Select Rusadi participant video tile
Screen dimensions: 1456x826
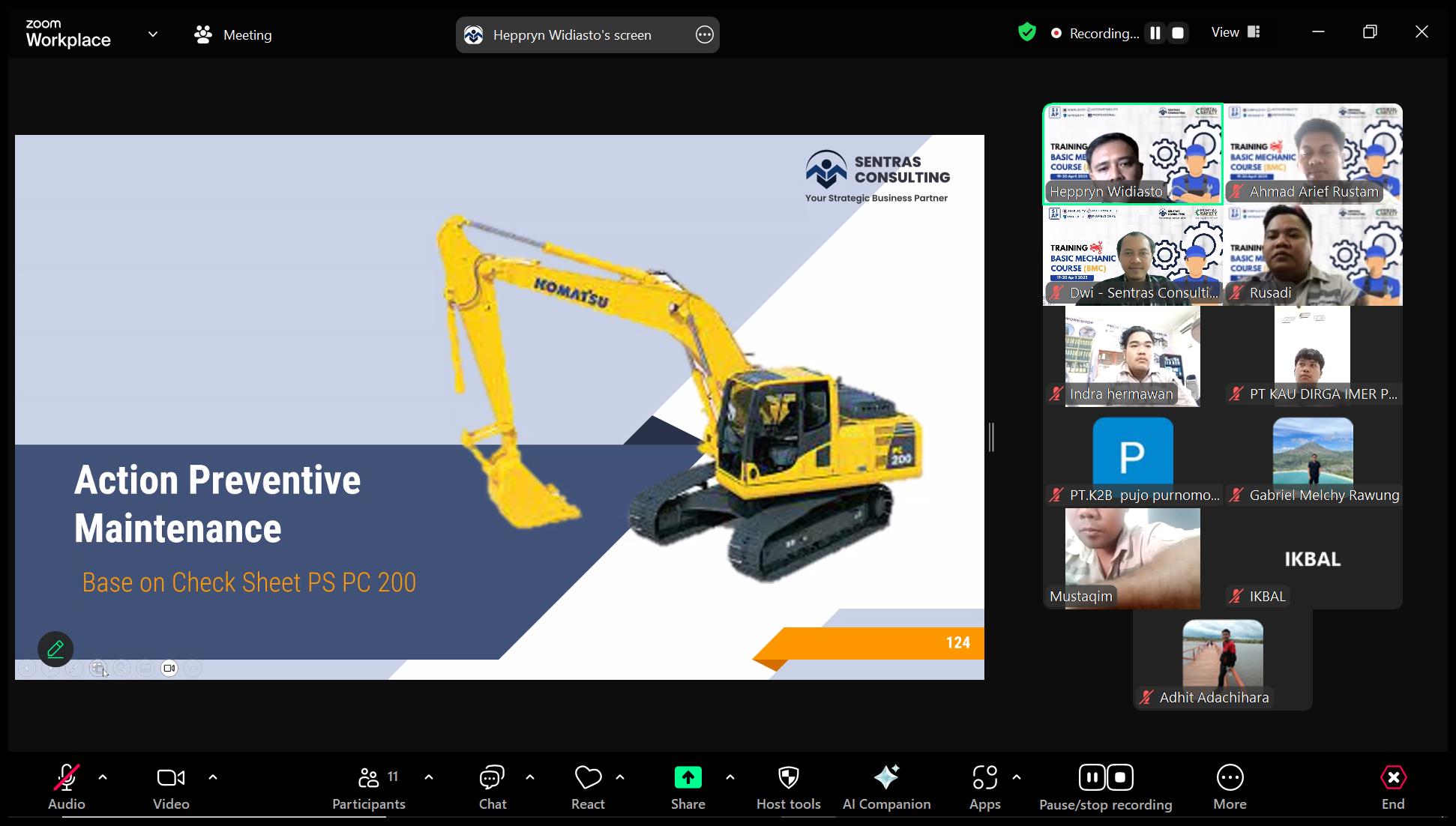(x=1313, y=255)
